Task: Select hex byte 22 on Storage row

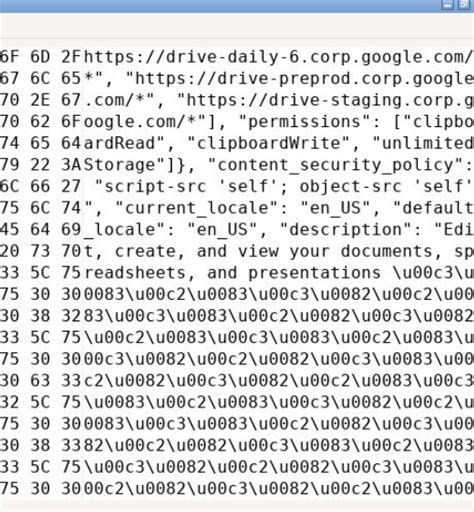Action: tap(40, 165)
